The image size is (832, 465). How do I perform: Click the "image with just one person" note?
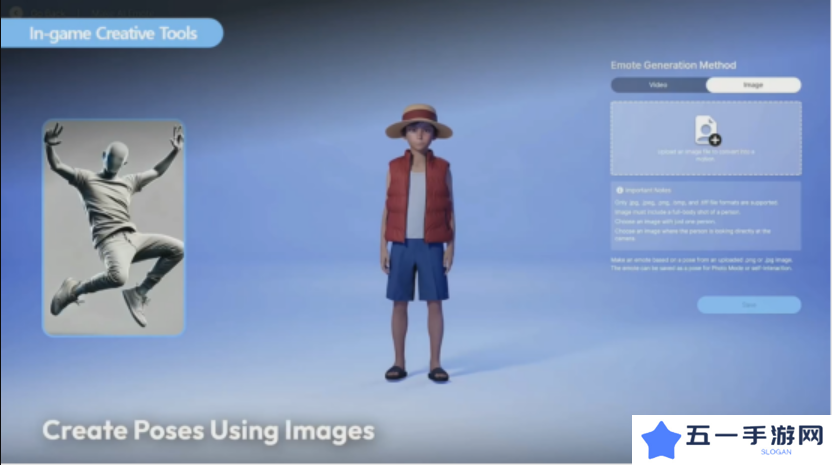[x=665, y=222]
